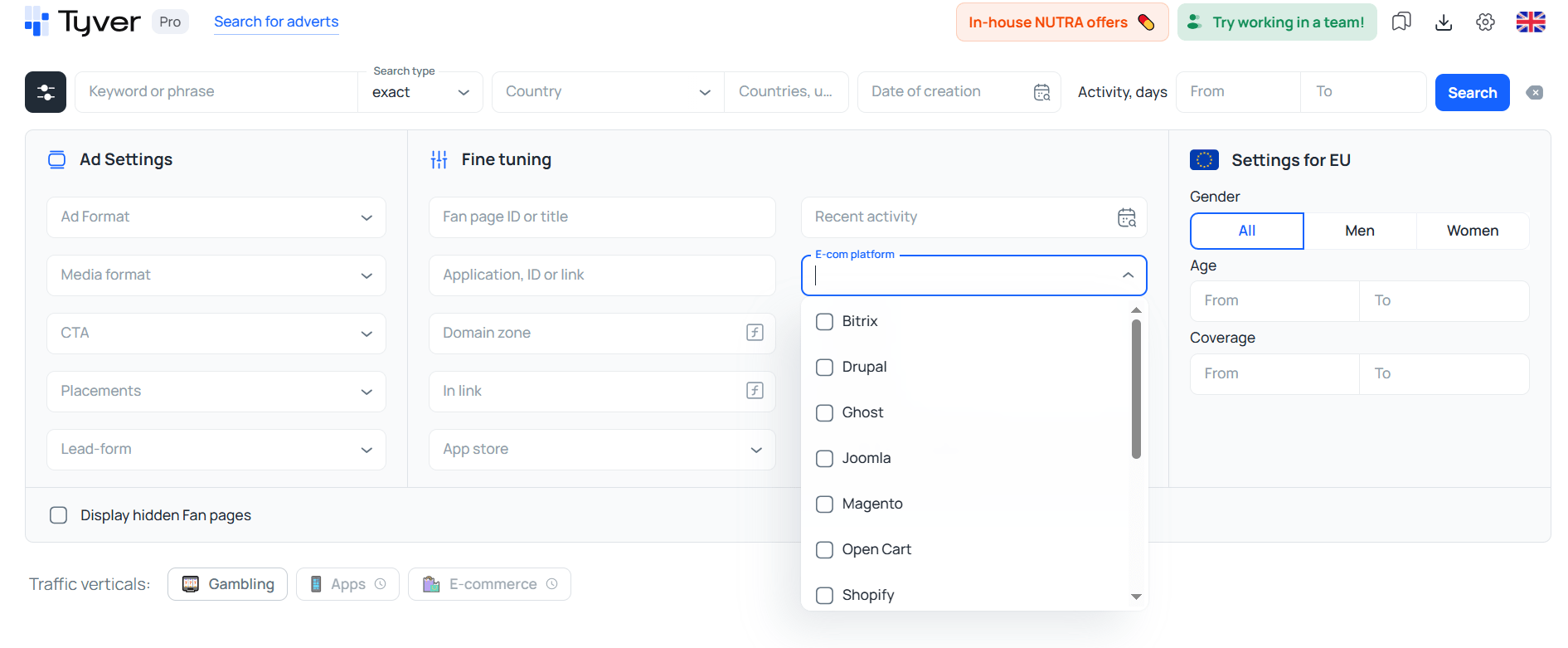Select the All gender tab

(x=1247, y=231)
